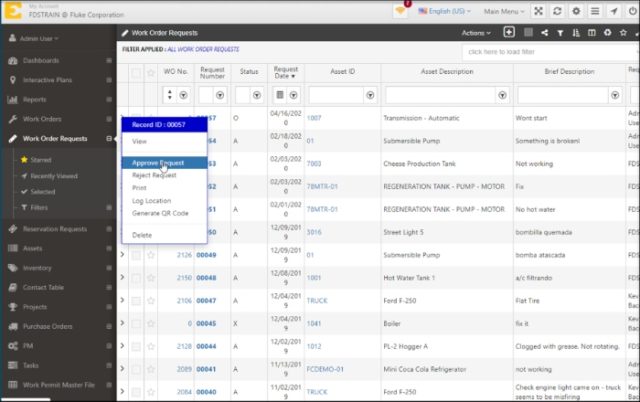
Task: Click the fullscreen expand icon in top bar
Action: 539,11
